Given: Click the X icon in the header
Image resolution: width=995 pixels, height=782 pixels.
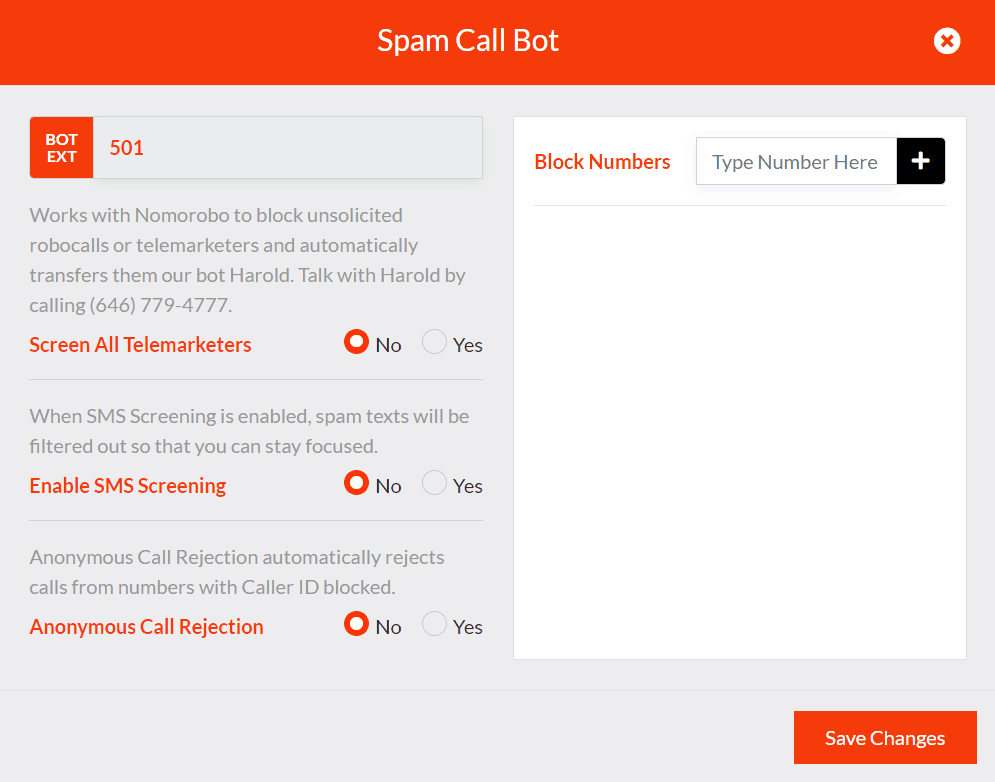Looking at the screenshot, I should [x=947, y=41].
